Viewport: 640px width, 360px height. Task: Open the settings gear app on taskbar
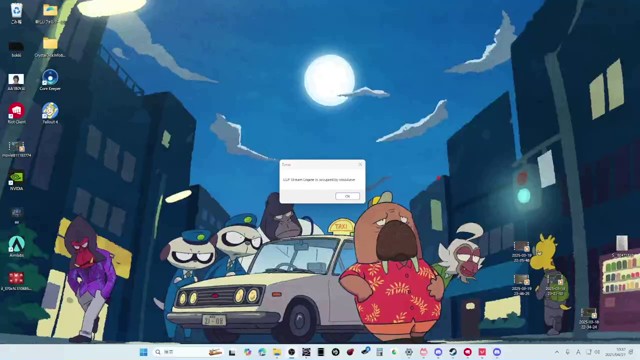click(x=409, y=352)
